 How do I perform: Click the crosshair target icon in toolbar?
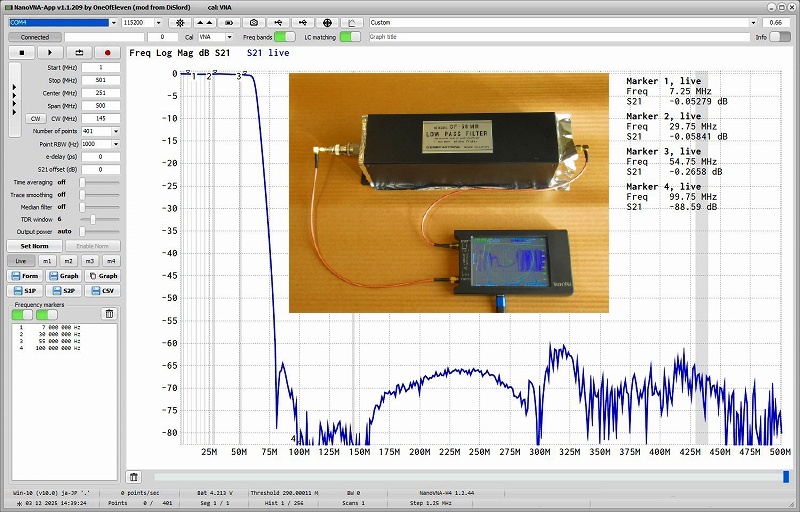[329, 22]
